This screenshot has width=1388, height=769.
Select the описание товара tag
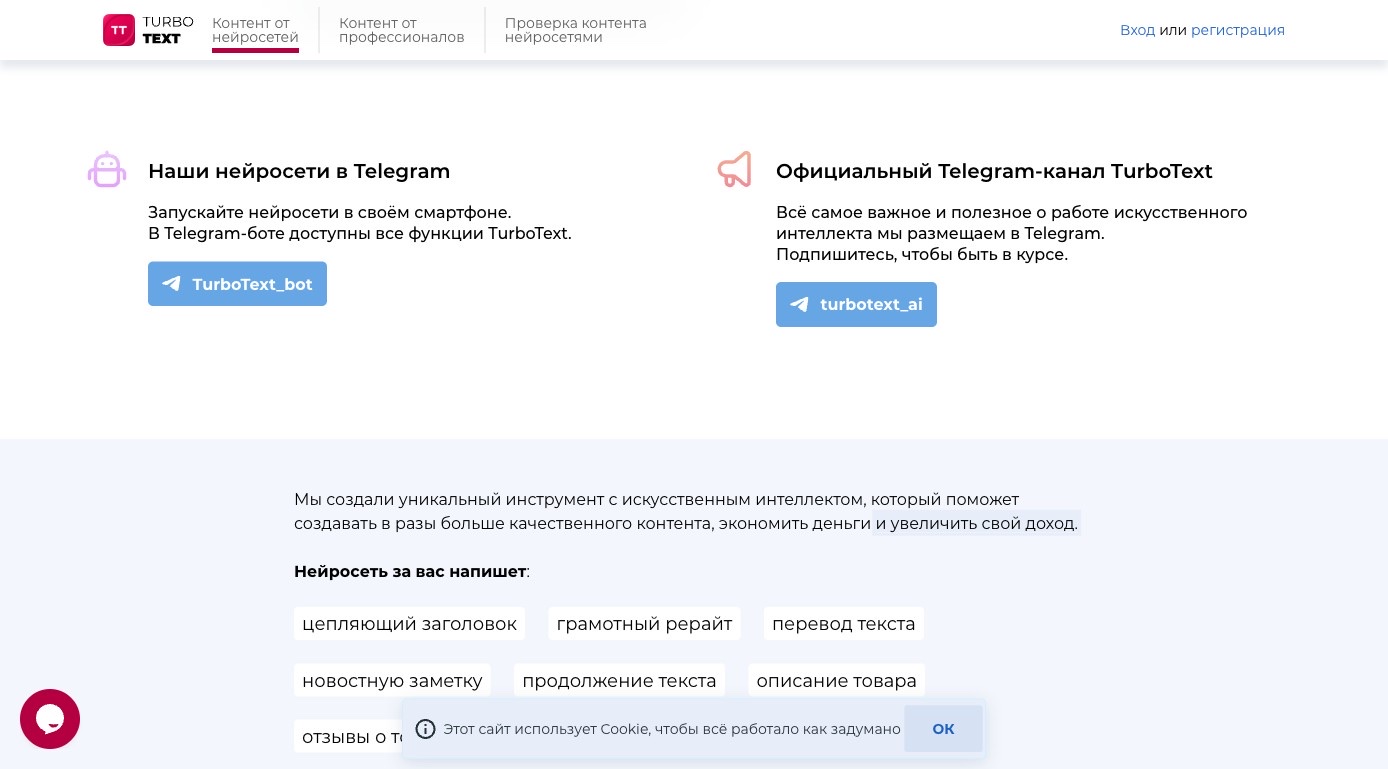(x=836, y=681)
